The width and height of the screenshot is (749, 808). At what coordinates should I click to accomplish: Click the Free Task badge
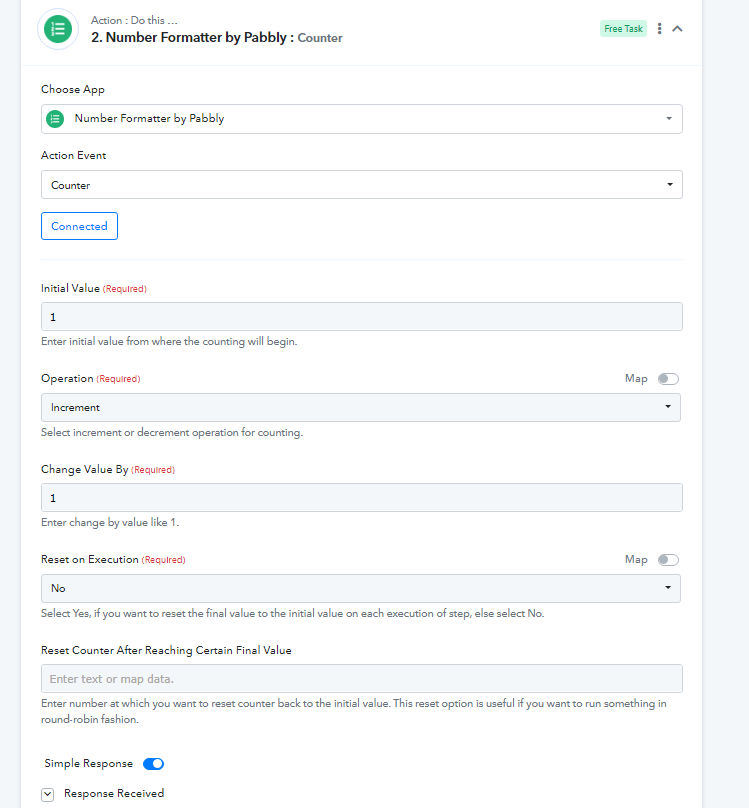[623, 29]
